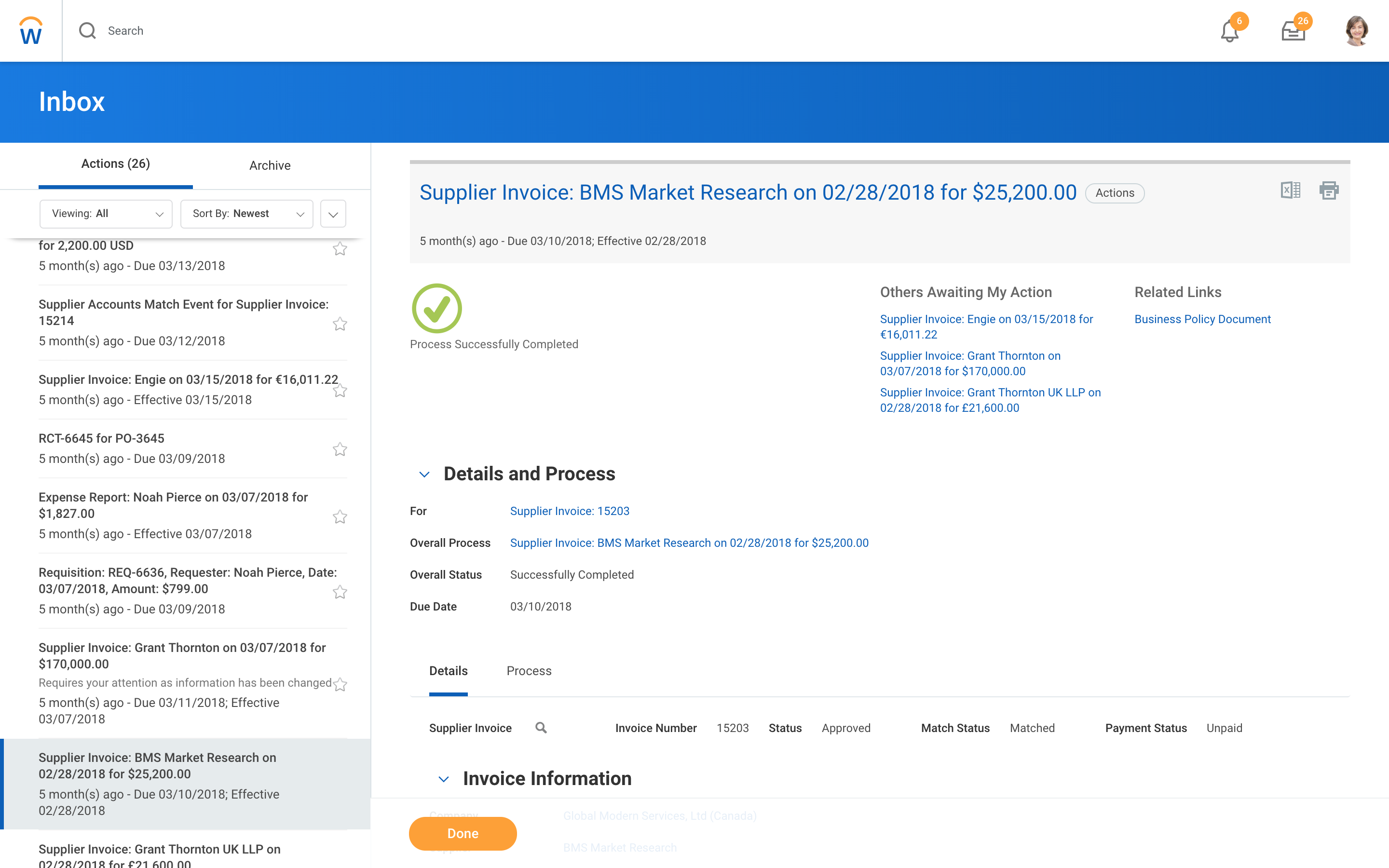Star the Engie supplier invoice item
Image resolution: width=1389 pixels, height=868 pixels.
tap(340, 391)
